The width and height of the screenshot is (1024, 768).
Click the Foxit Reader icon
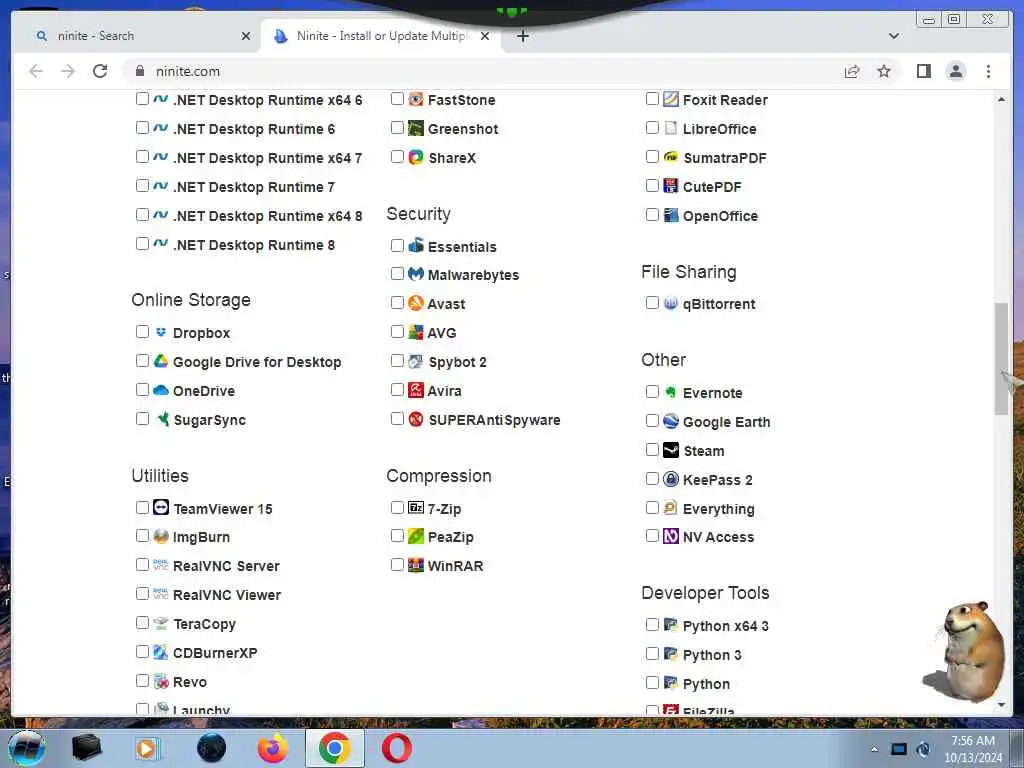tap(671, 99)
